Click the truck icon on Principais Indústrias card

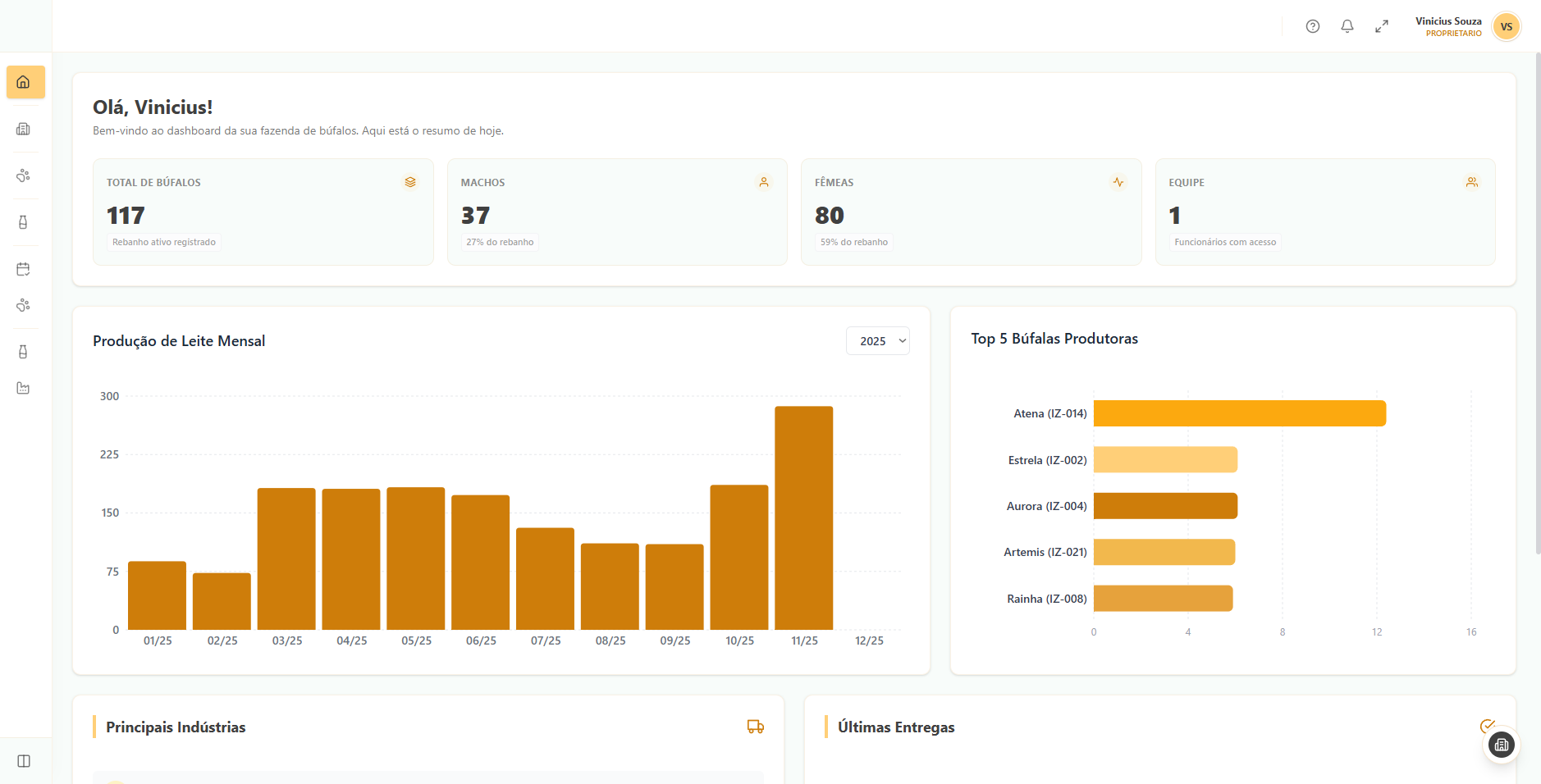pos(754,727)
